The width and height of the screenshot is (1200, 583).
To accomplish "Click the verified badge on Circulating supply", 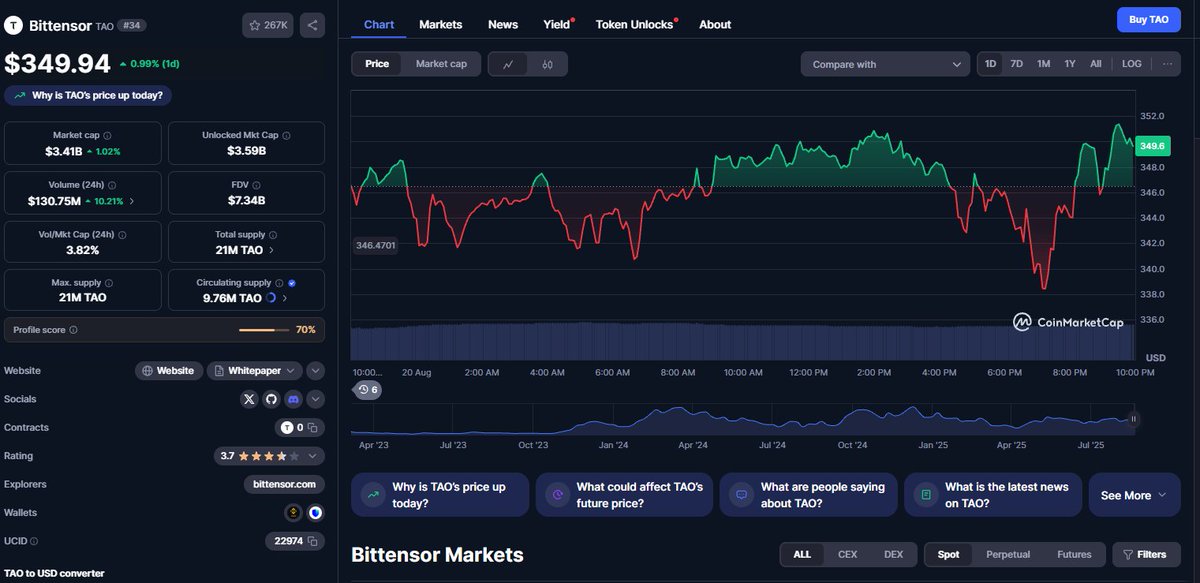I will [291, 283].
